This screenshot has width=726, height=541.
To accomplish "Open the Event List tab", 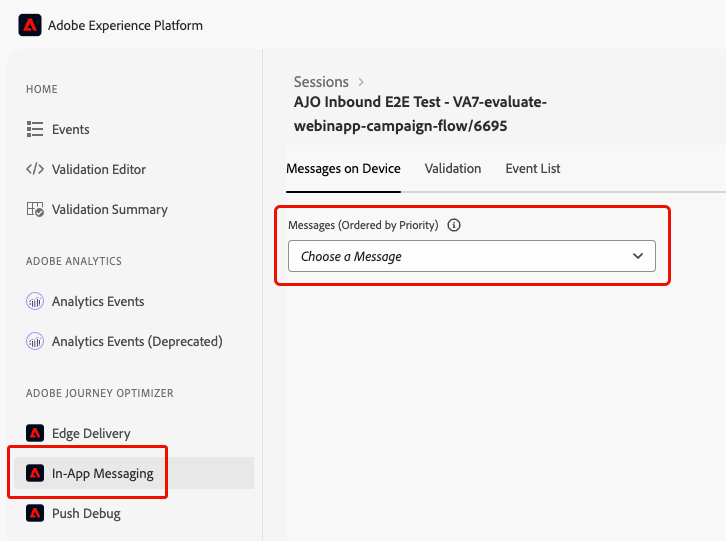I will tap(532, 169).
